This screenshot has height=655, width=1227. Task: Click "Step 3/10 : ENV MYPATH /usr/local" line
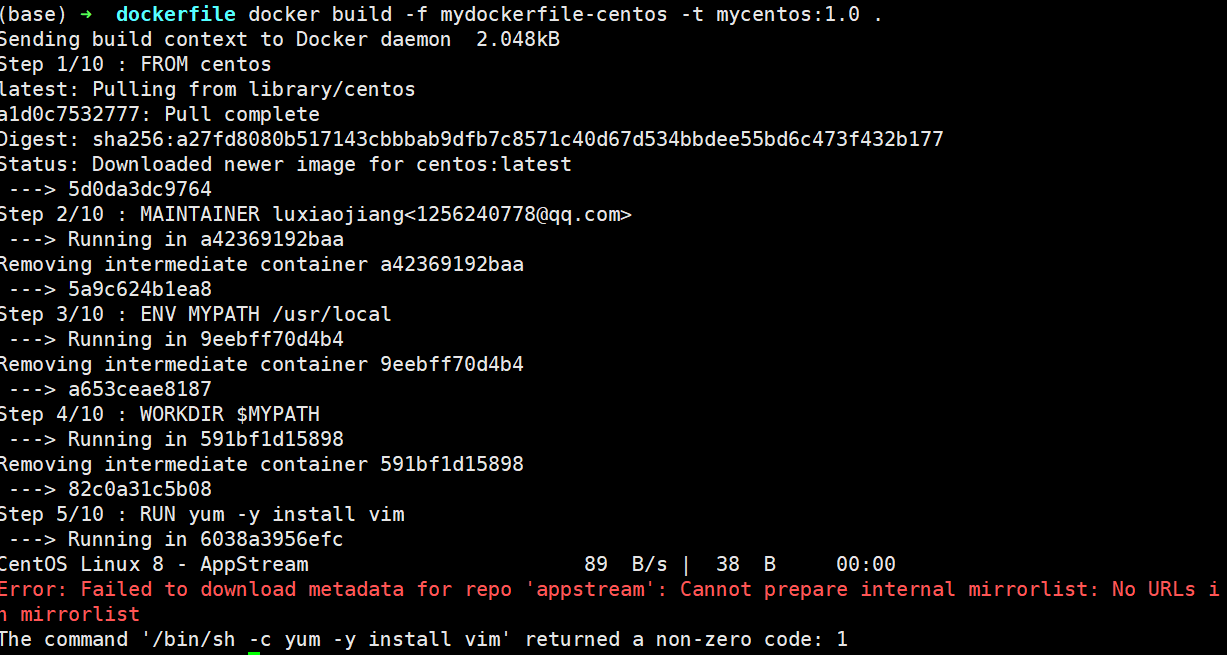pyautogui.click(x=195, y=314)
